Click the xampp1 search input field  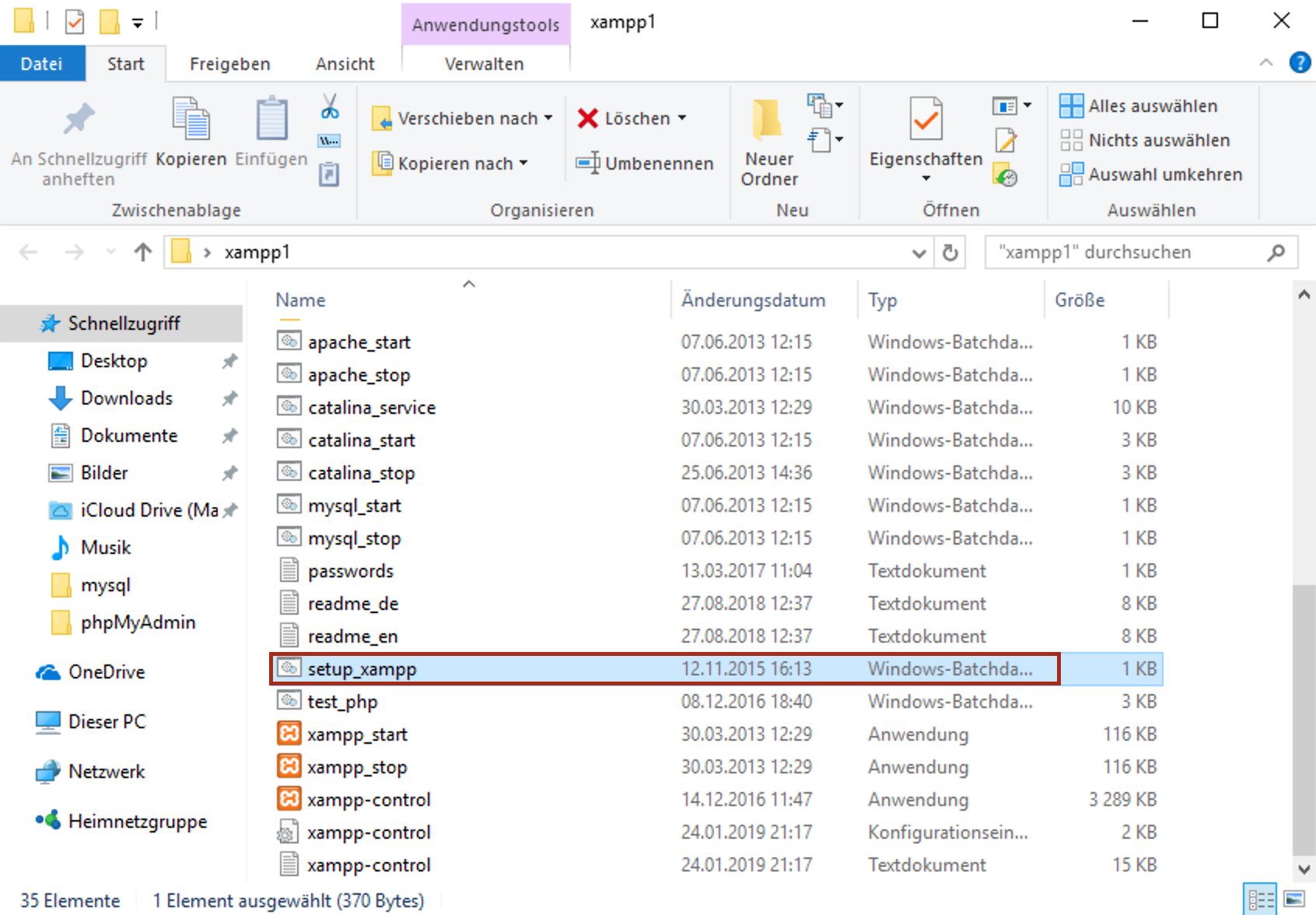click(1128, 252)
